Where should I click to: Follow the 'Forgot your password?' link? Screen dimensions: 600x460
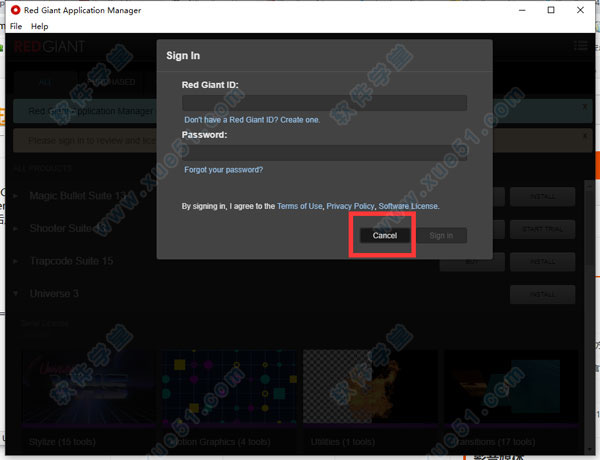pyautogui.click(x=223, y=170)
